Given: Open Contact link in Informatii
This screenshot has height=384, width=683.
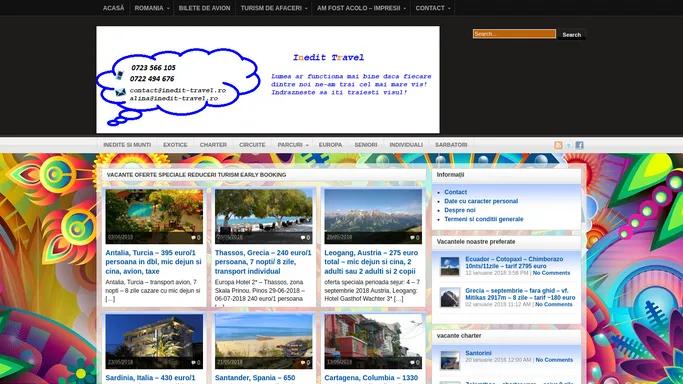Looking at the screenshot, I should (455, 192).
